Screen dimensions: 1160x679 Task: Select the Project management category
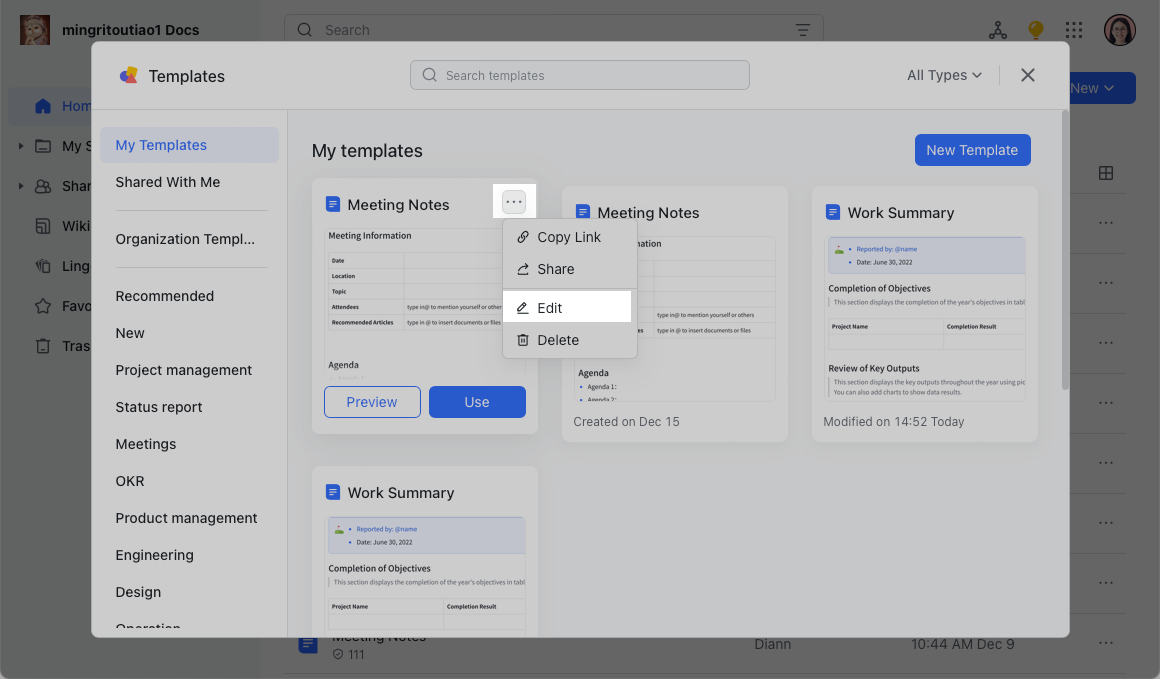[x=184, y=370]
